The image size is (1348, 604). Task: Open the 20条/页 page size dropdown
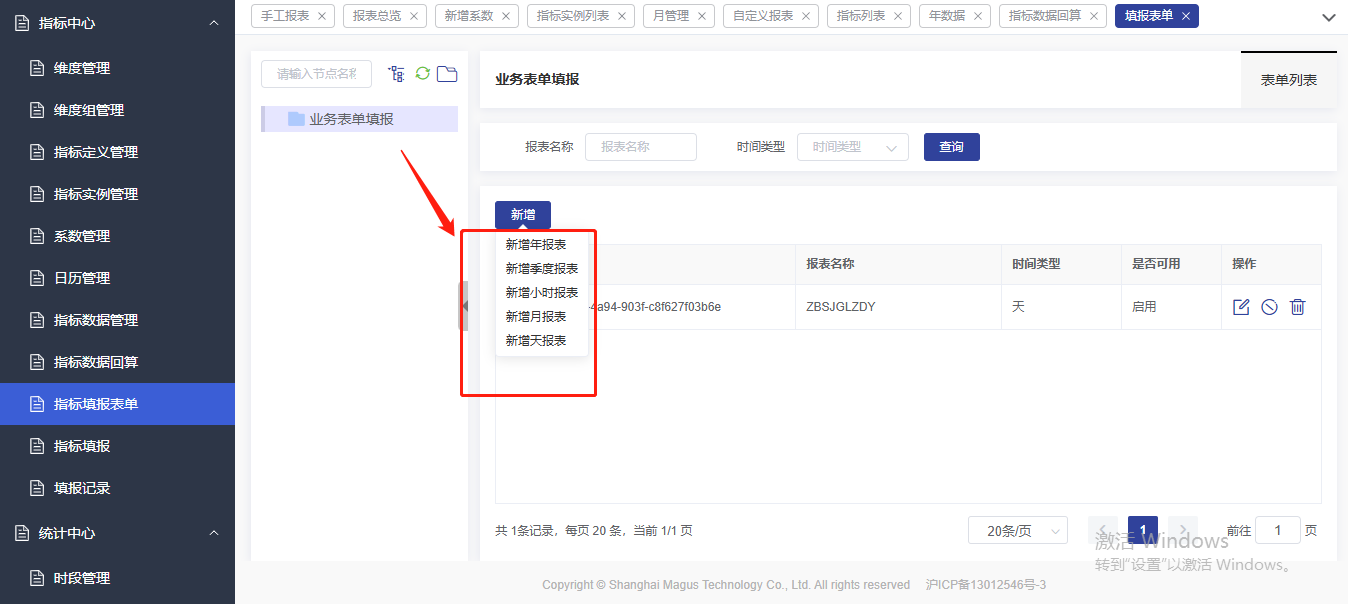point(1017,531)
